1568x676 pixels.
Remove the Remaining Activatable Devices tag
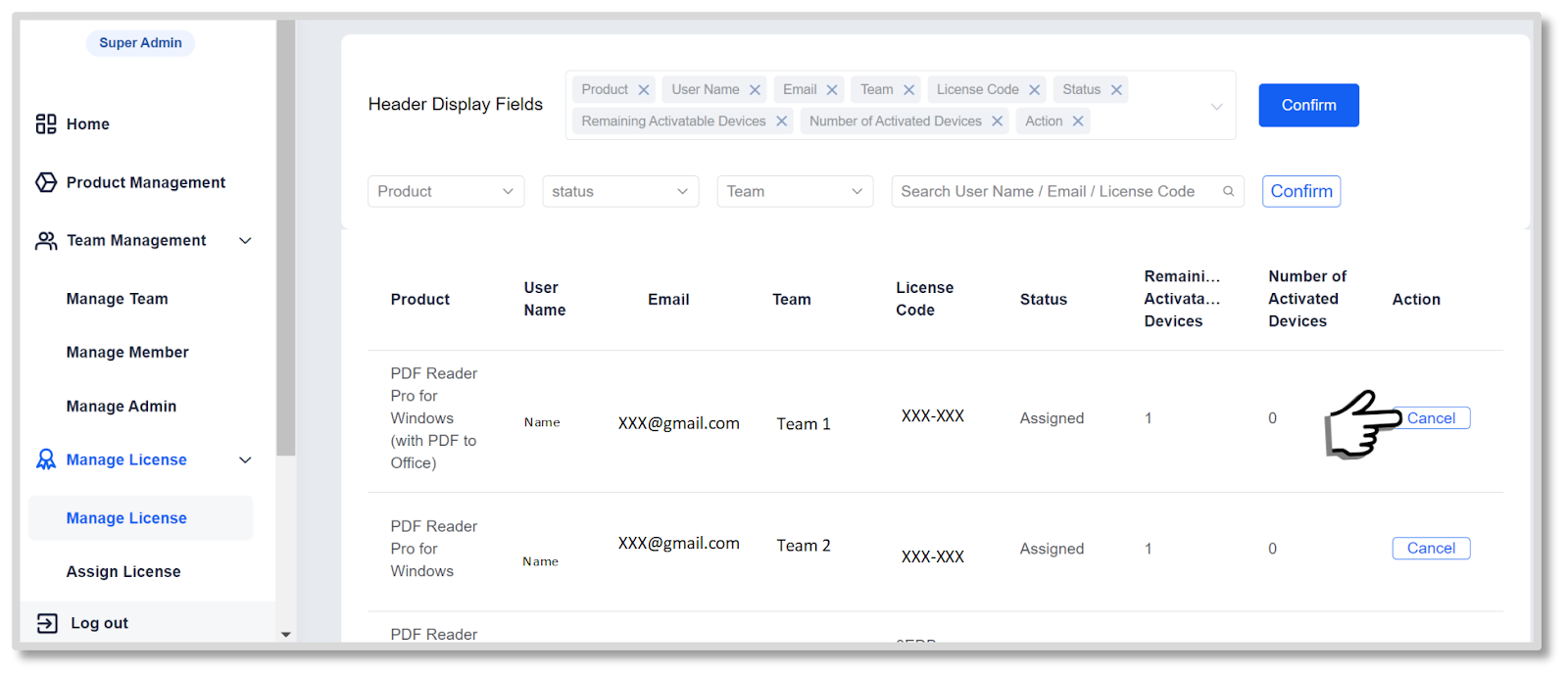781,121
